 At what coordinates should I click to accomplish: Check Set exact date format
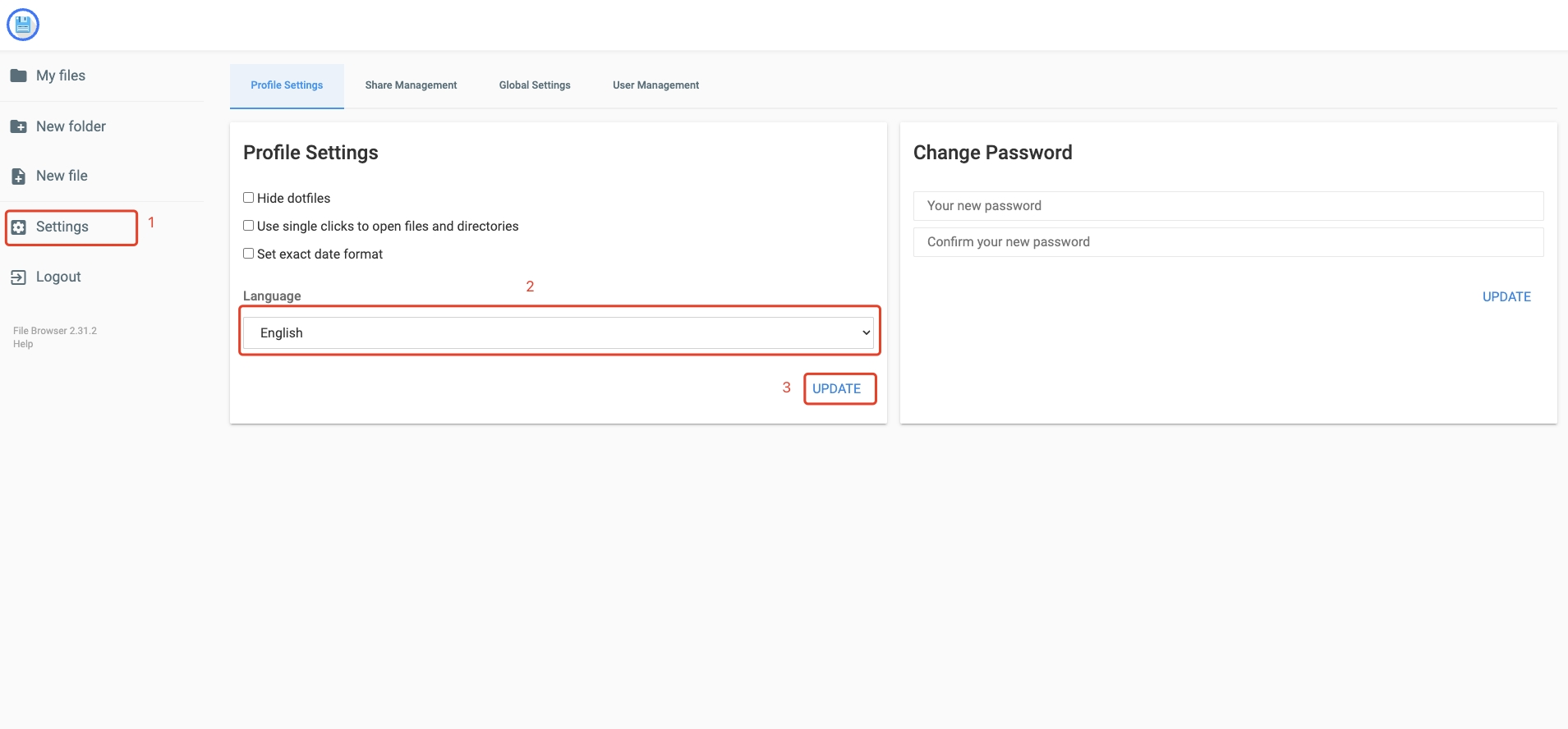click(248, 254)
